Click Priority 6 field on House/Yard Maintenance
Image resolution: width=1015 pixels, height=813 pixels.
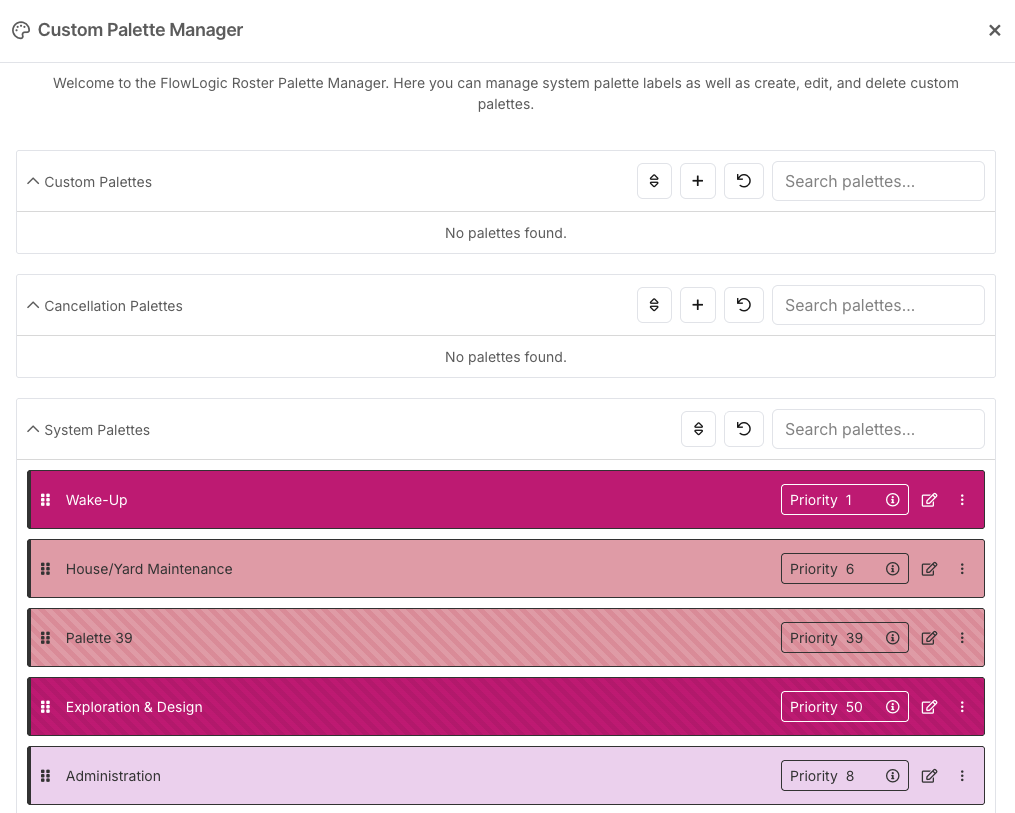845,569
